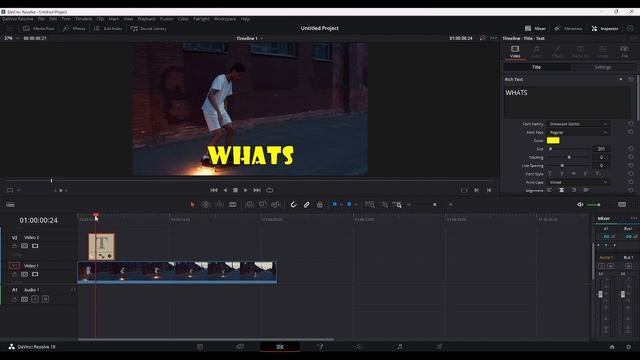Open the Clip menu
The image size is (640, 360).
[100, 19]
